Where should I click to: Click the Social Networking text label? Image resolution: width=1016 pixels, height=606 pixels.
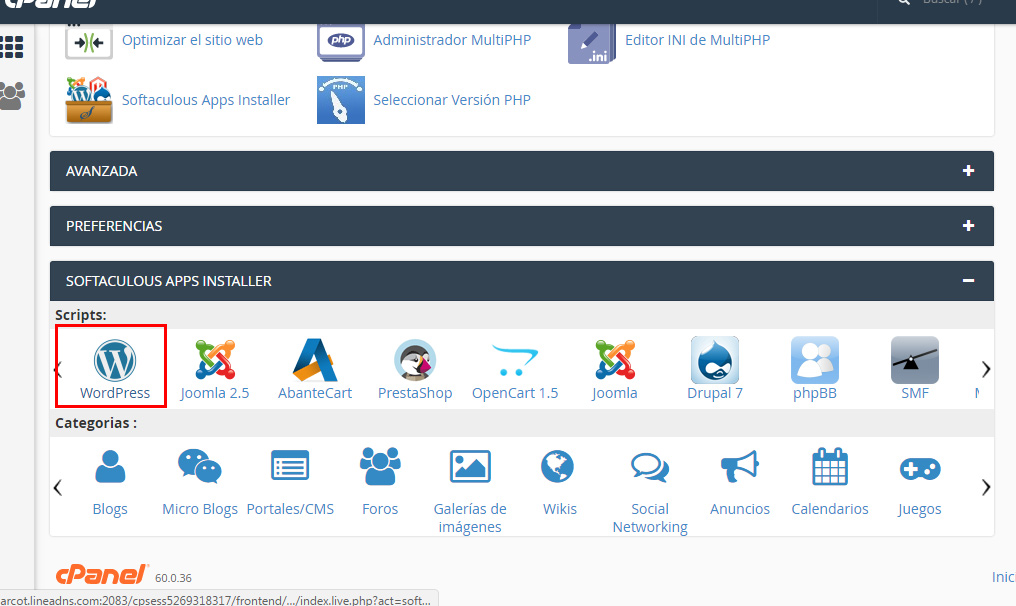coord(650,518)
